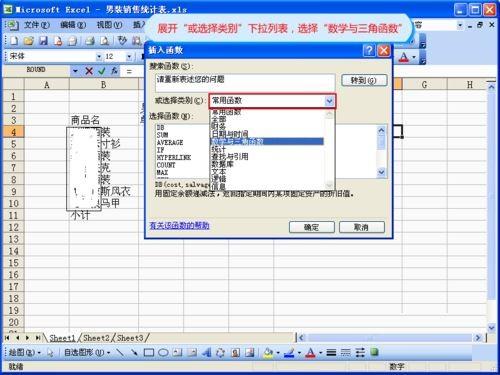
Task: Open the function help link
Action: coord(179,226)
